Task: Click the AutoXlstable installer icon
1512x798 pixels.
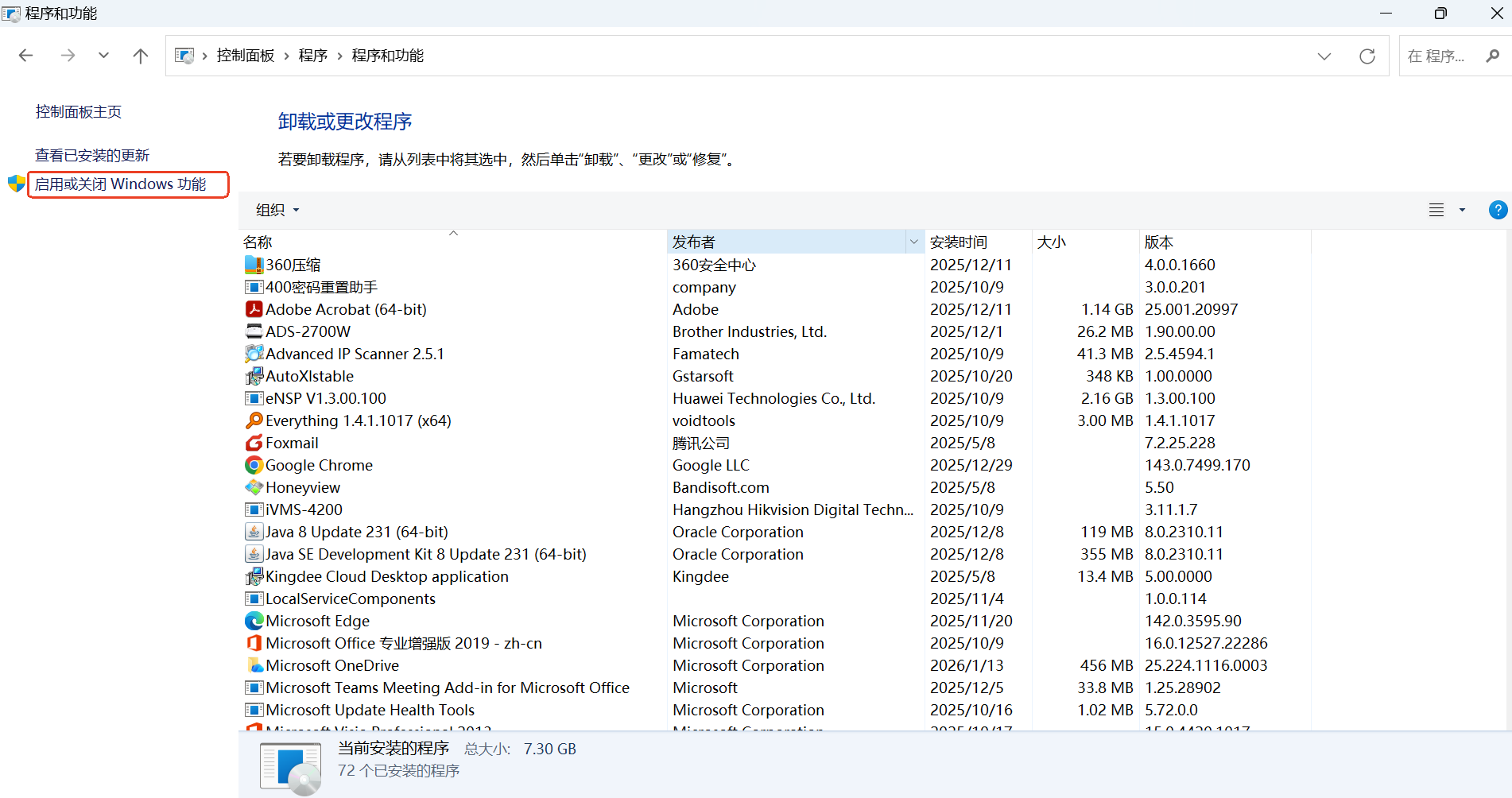Action: (x=254, y=376)
